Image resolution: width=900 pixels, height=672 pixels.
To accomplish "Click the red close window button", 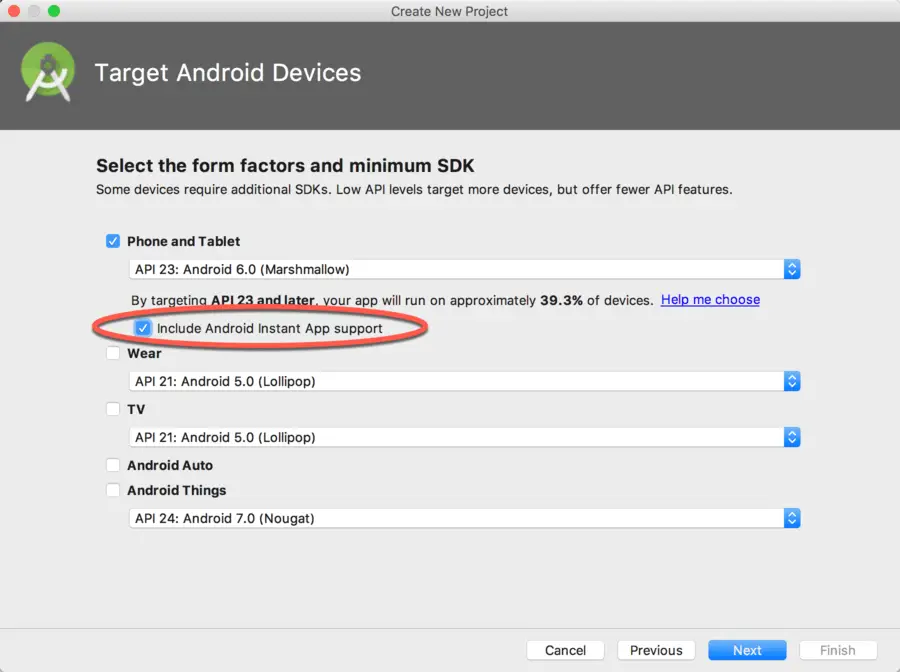I will tap(14, 11).
